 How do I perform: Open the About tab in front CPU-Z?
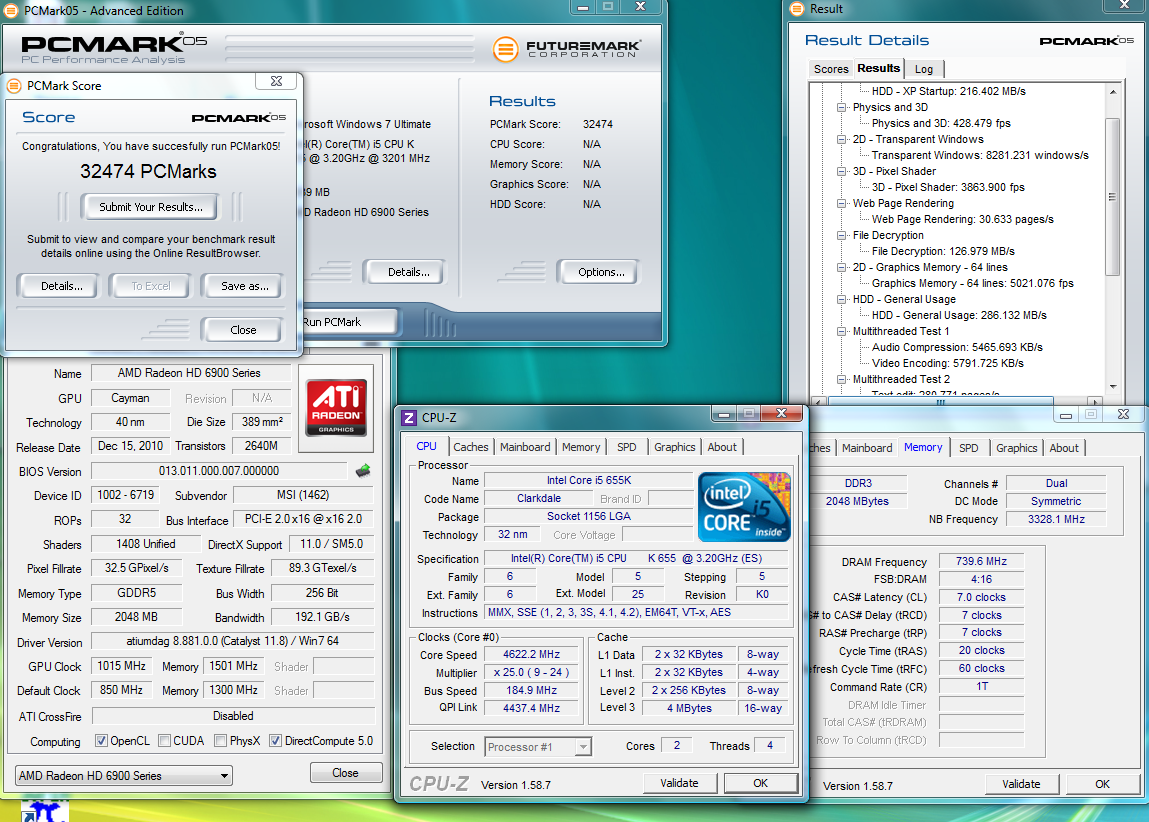pyautogui.click(x=722, y=447)
